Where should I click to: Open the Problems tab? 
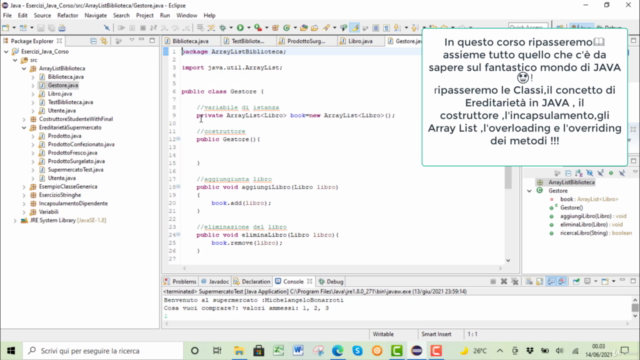[x=180, y=281]
